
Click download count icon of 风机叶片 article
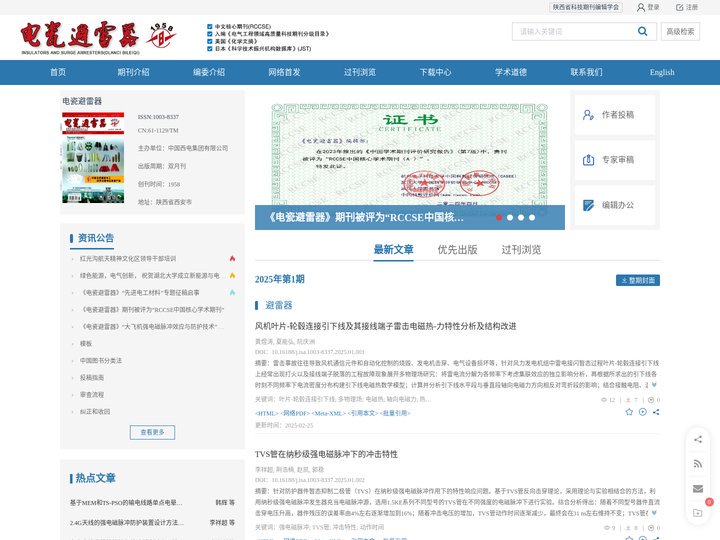click(x=628, y=400)
